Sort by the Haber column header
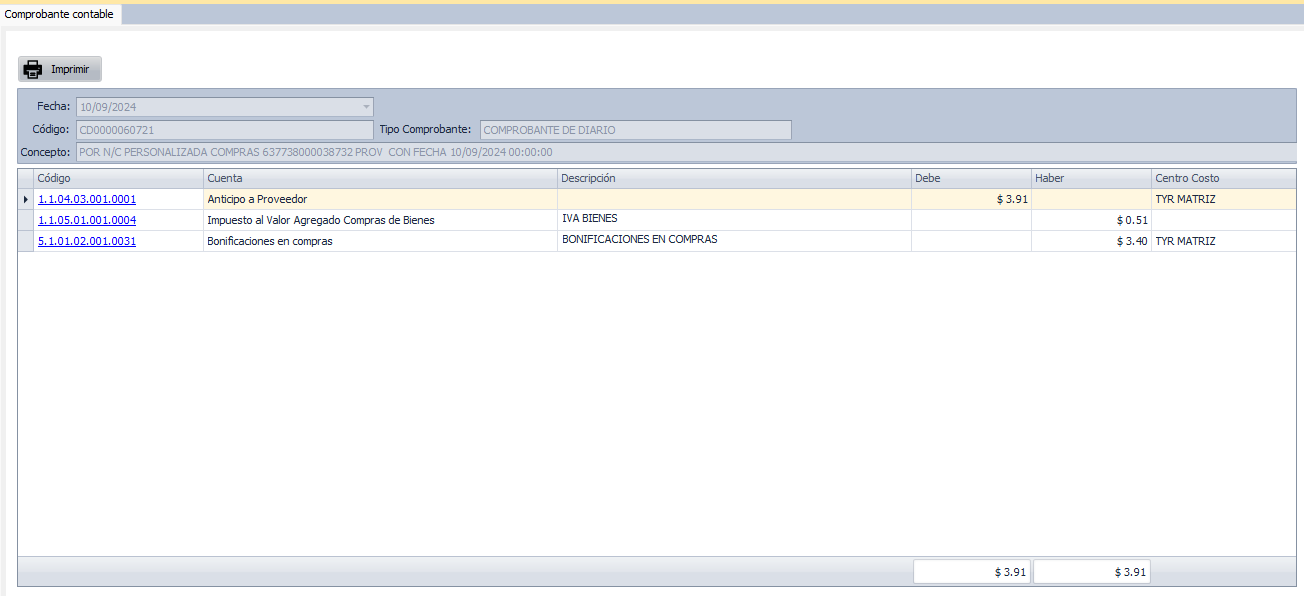This screenshot has height=596, width=1304. tap(1090, 178)
